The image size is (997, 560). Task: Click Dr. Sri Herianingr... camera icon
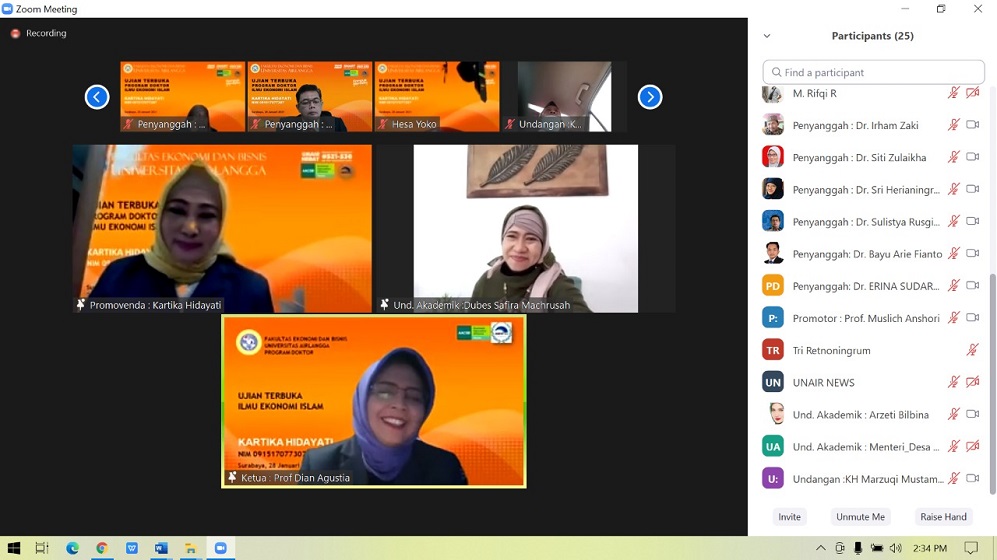972,189
